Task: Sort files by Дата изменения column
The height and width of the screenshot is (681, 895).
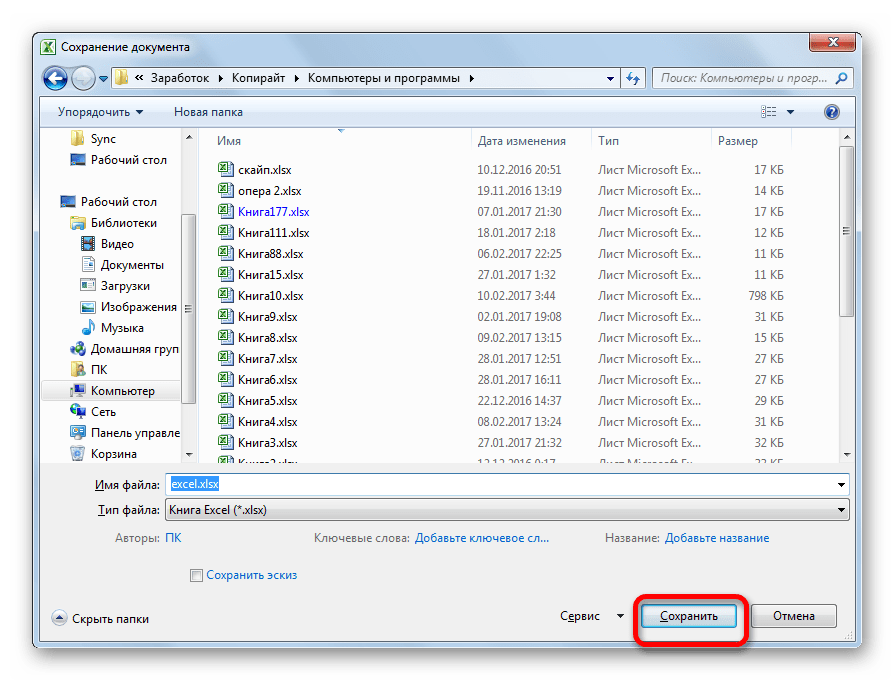Action: point(521,141)
